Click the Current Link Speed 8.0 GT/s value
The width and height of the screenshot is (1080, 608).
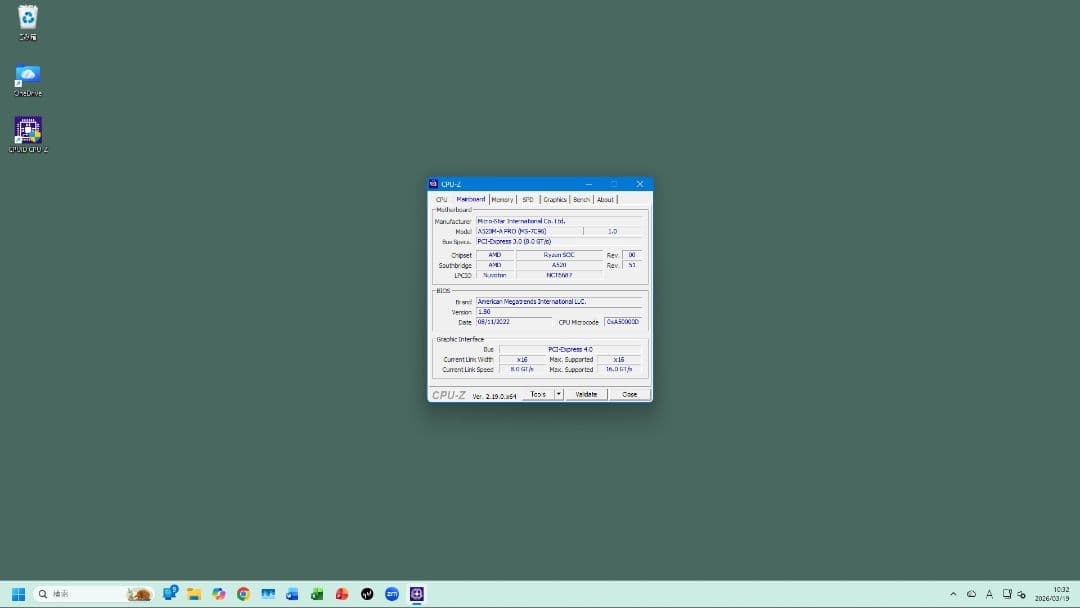pos(522,369)
